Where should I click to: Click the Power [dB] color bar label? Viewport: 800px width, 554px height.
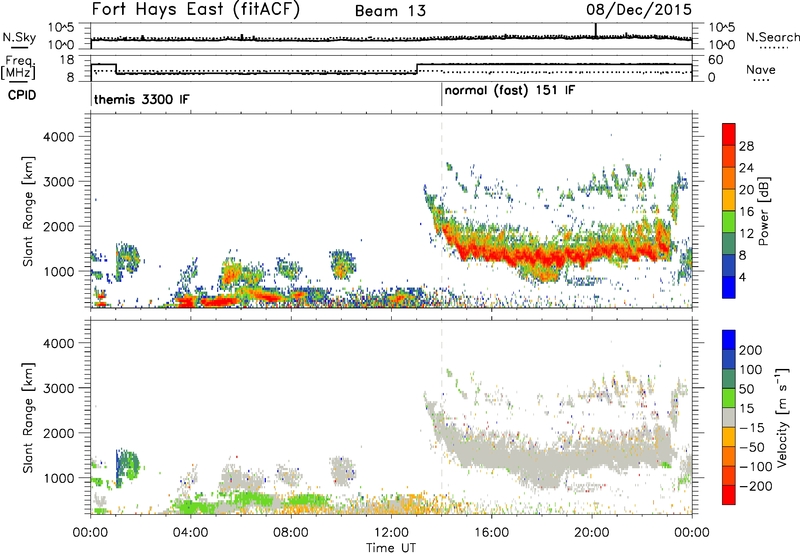coord(763,211)
